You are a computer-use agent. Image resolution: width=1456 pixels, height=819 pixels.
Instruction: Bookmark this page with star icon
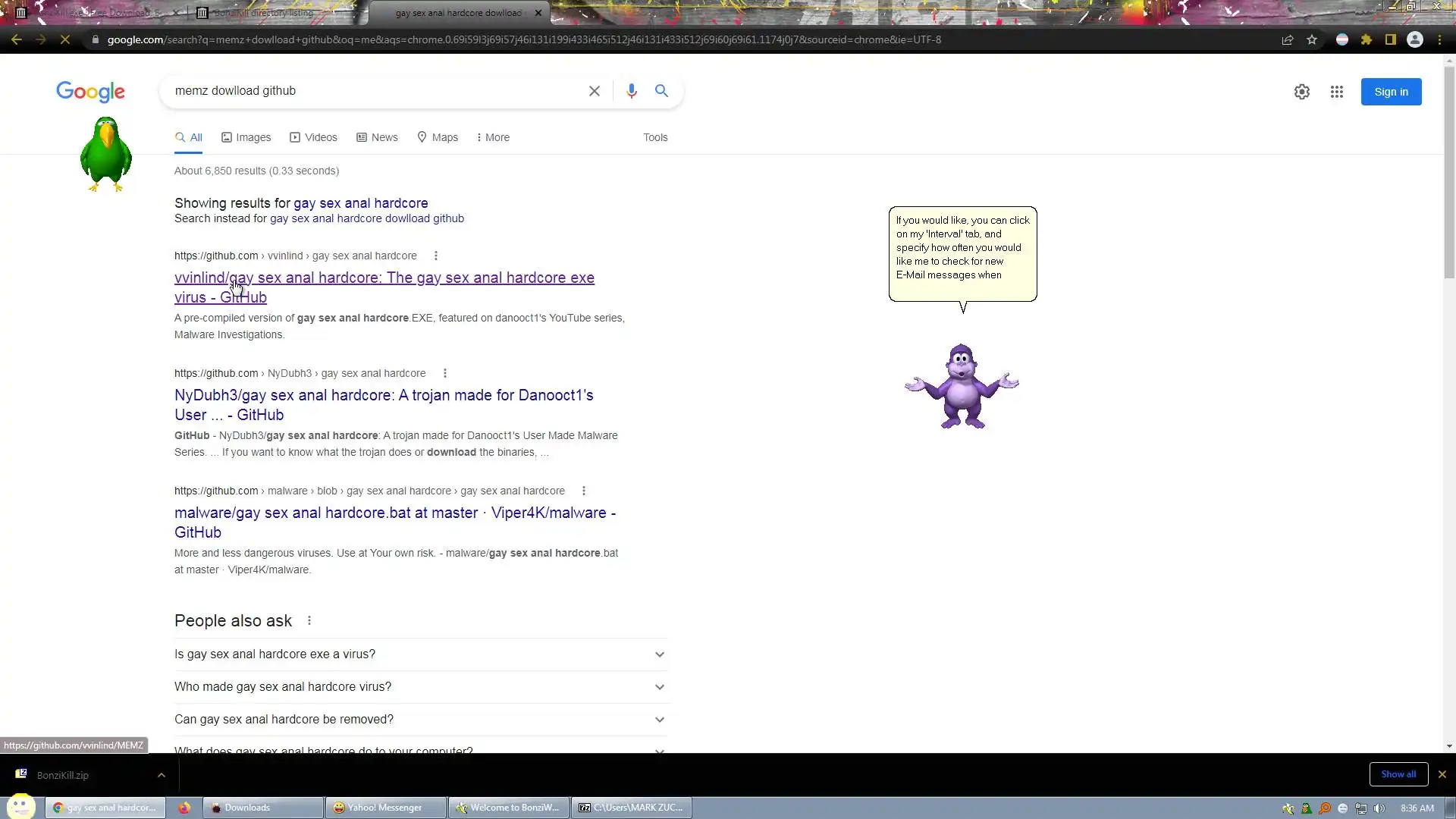pos(1312,39)
